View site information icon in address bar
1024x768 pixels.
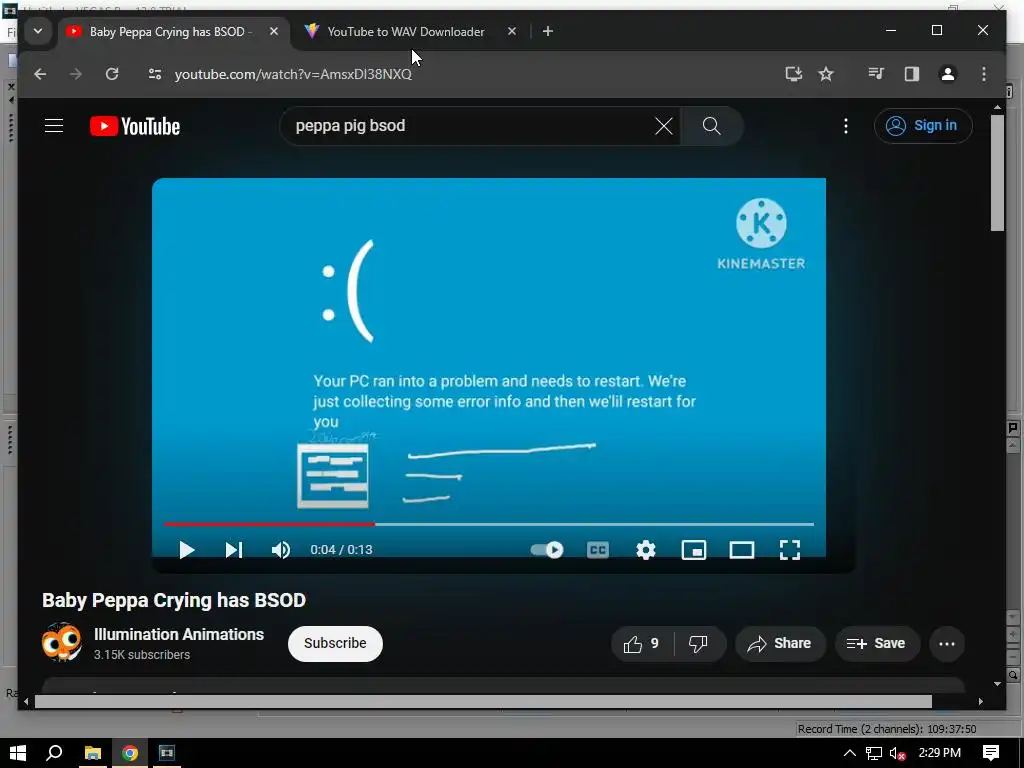pos(155,74)
